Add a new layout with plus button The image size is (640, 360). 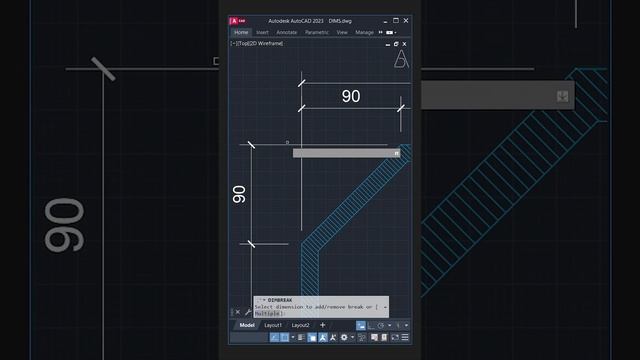tap(323, 325)
